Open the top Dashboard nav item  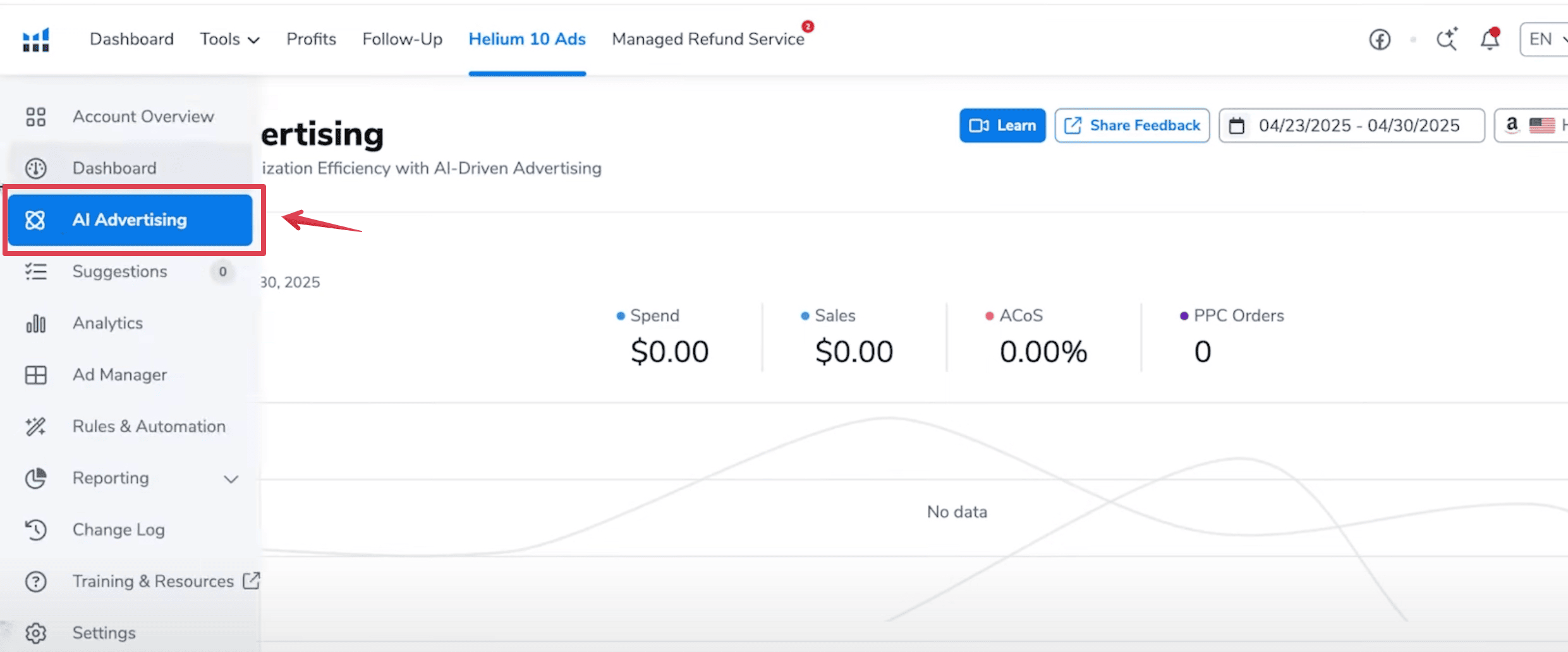click(131, 39)
